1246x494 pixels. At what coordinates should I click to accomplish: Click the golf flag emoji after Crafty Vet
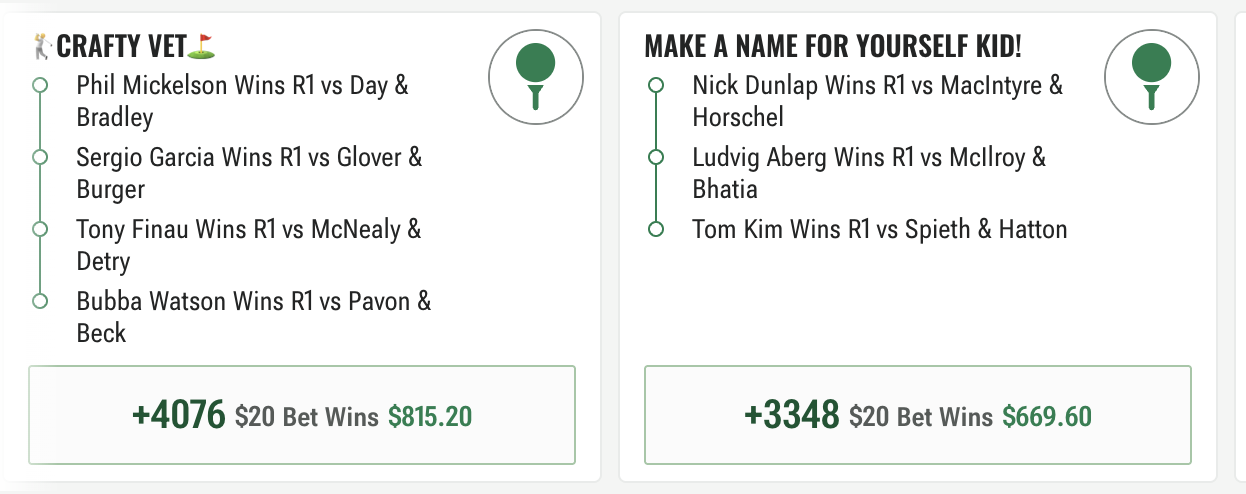(204, 45)
